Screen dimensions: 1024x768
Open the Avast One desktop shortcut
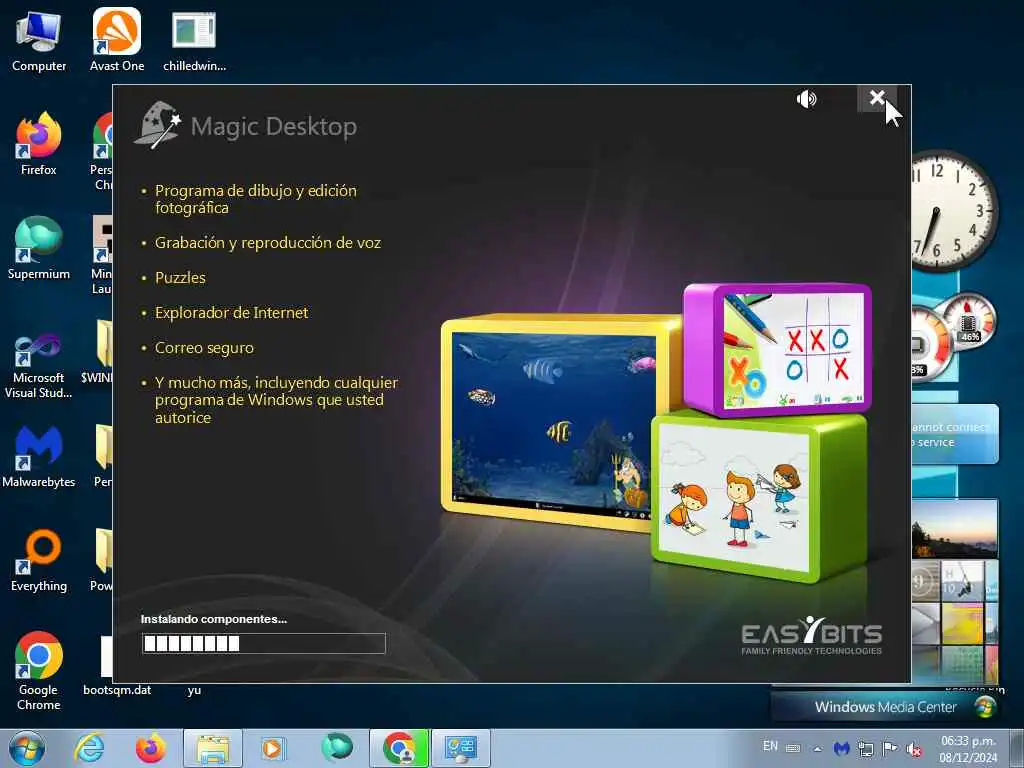tap(117, 41)
